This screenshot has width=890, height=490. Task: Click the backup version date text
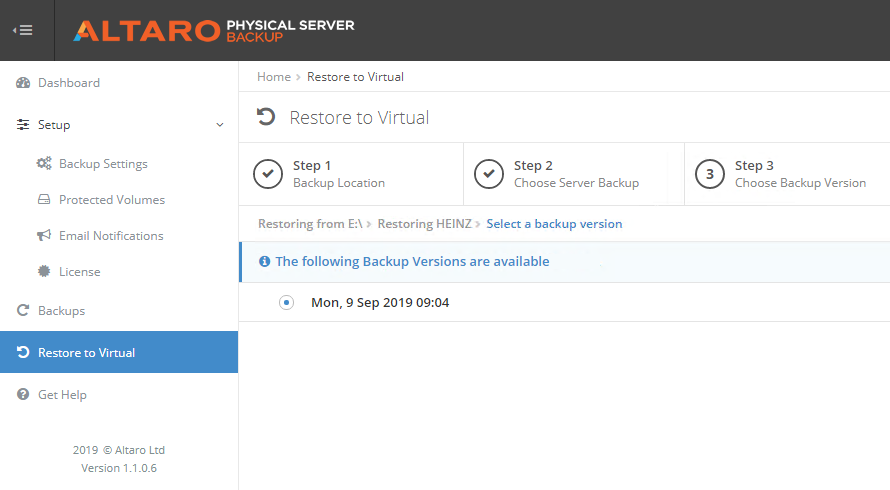(380, 302)
